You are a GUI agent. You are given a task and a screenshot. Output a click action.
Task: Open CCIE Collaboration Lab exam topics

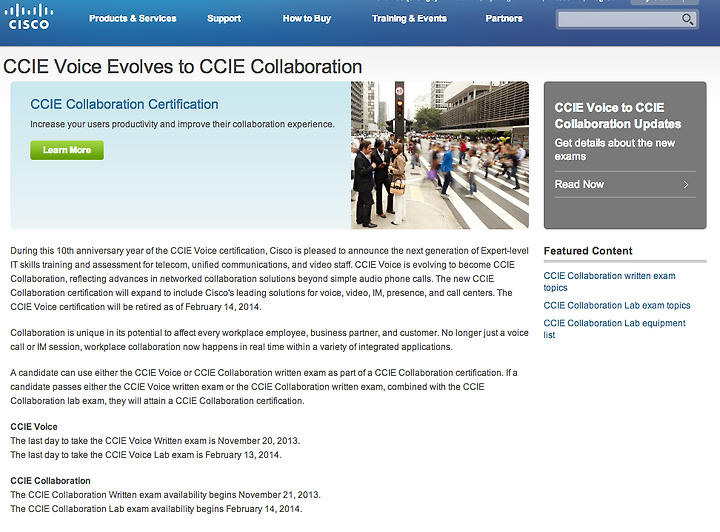(617, 305)
